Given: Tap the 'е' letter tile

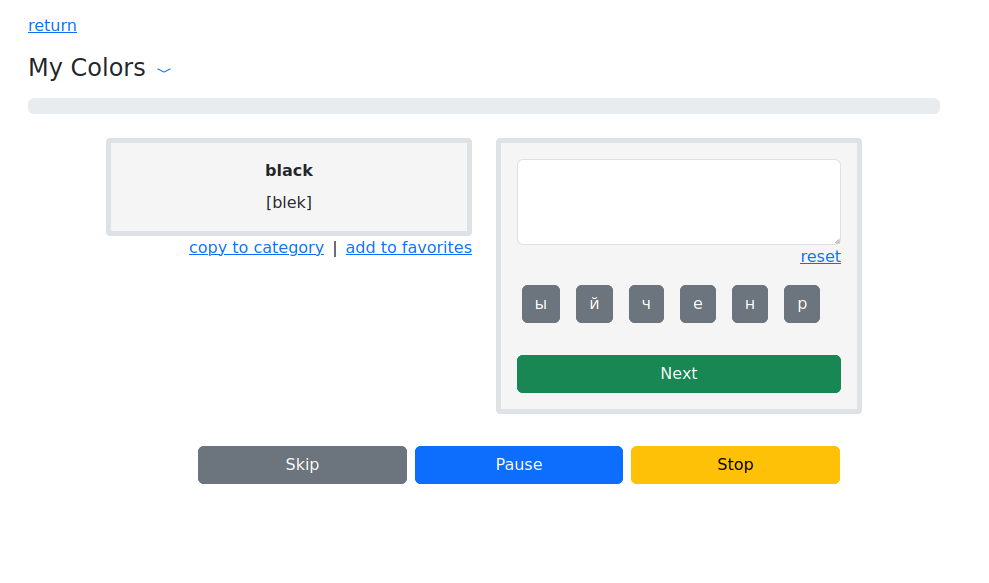Looking at the screenshot, I should coord(698,304).
